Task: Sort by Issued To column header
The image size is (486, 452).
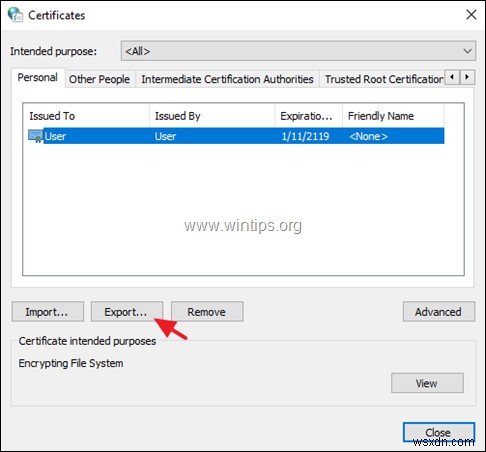Action: coord(86,116)
